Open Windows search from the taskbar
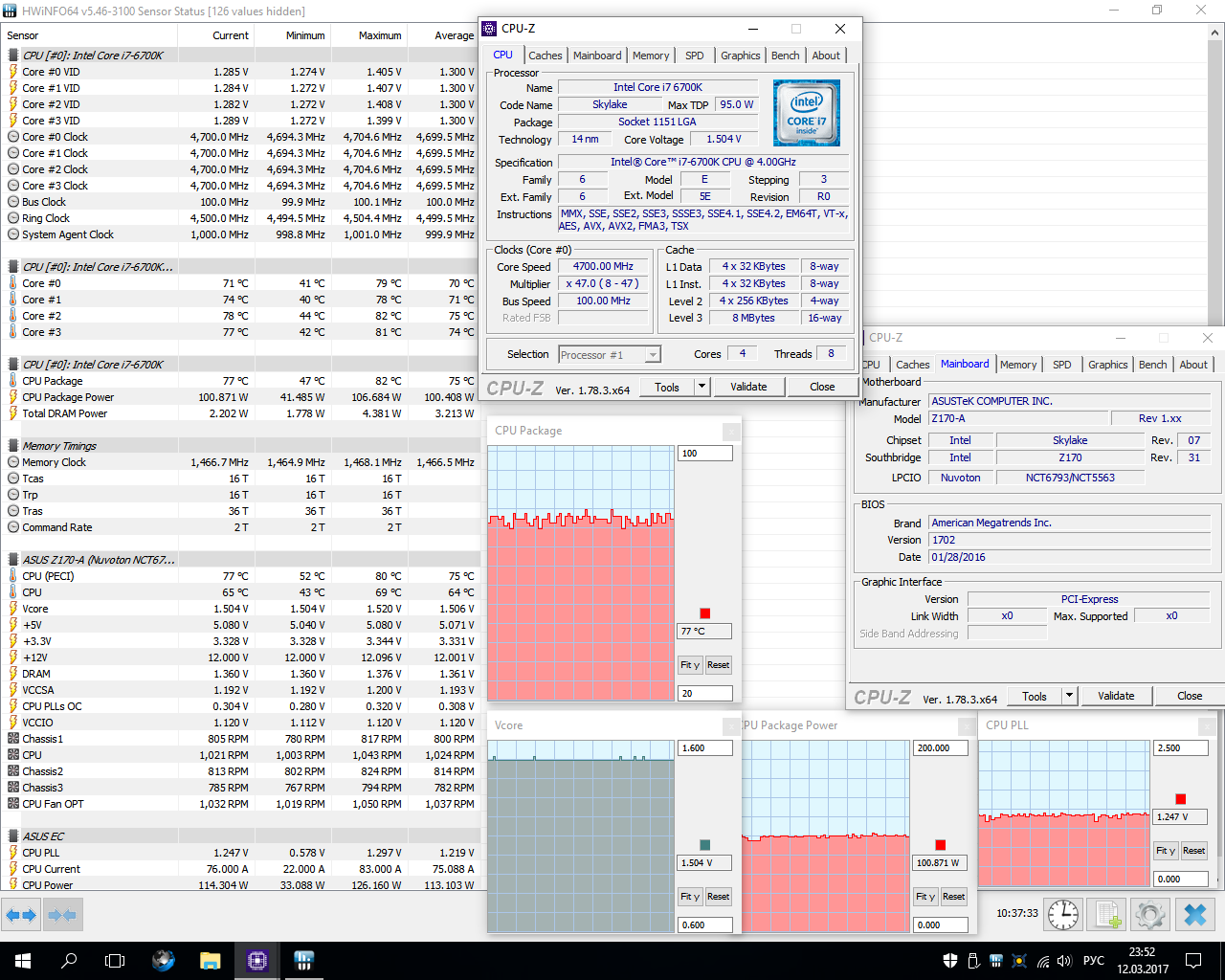This screenshot has width=1225, height=980. click(69, 961)
